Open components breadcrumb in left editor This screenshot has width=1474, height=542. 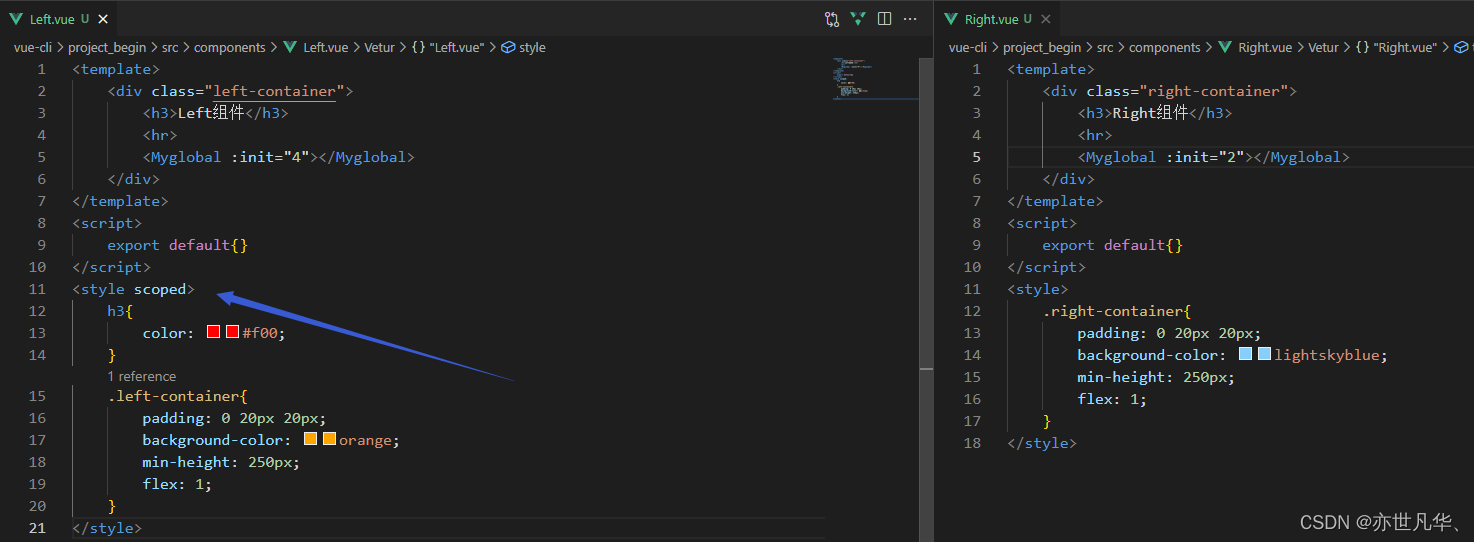[230, 47]
